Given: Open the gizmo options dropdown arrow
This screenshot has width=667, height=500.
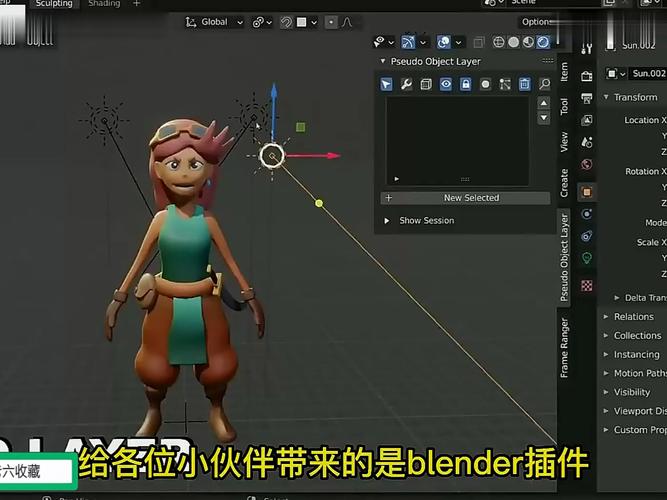Looking at the screenshot, I should coord(423,43).
